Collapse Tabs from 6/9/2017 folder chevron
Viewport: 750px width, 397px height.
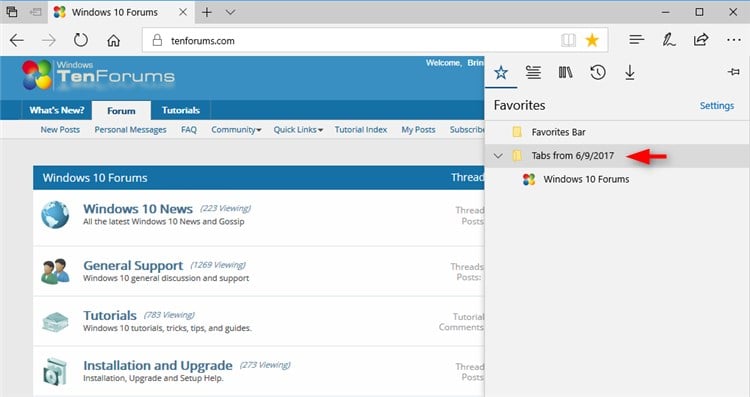(x=498, y=156)
